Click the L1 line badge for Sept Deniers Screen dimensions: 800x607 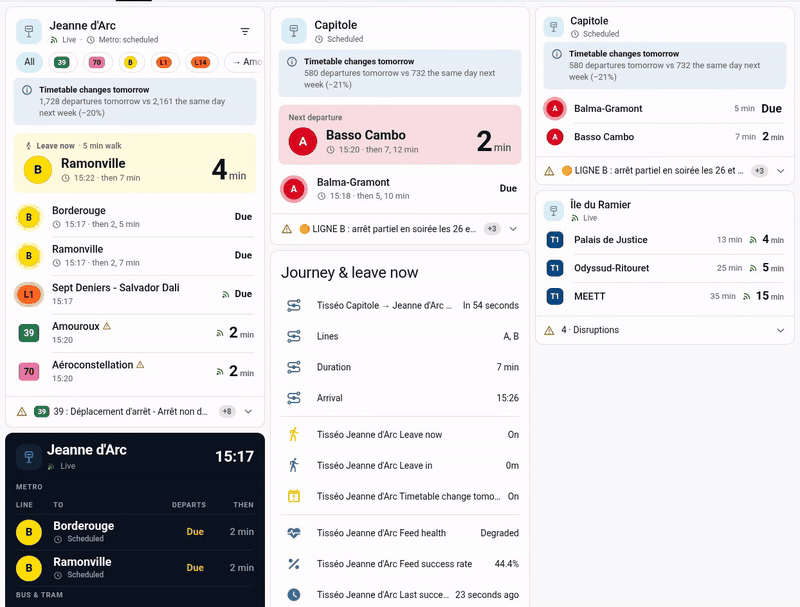(x=29, y=294)
